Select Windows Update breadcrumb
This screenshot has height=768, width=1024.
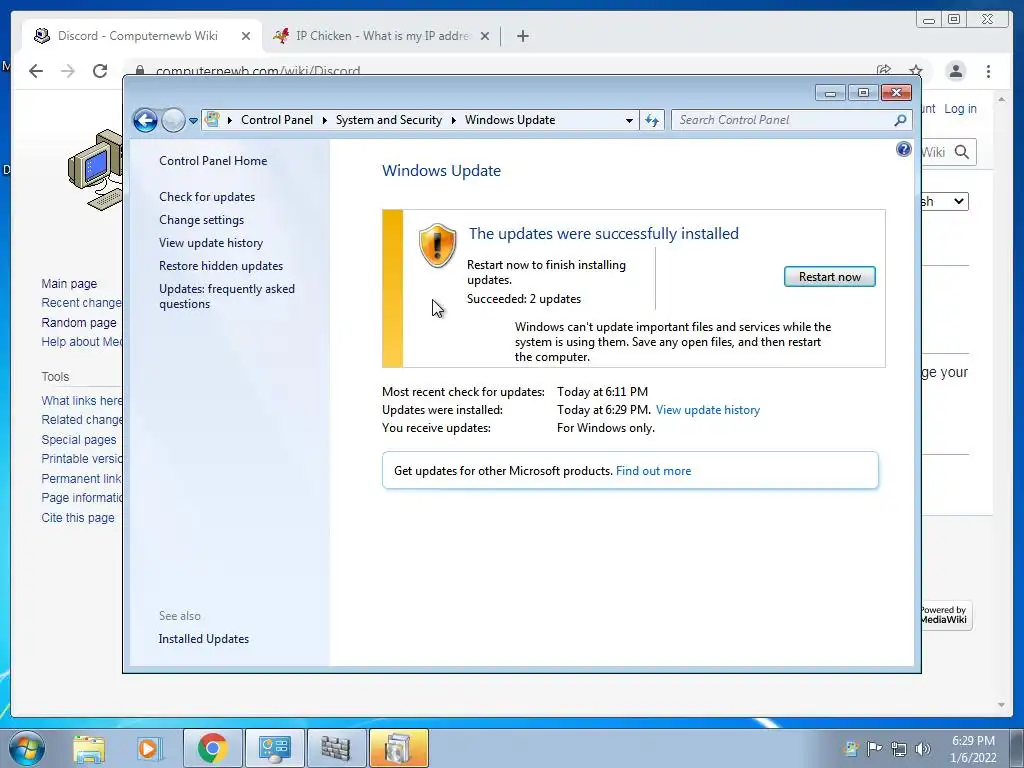coord(510,120)
